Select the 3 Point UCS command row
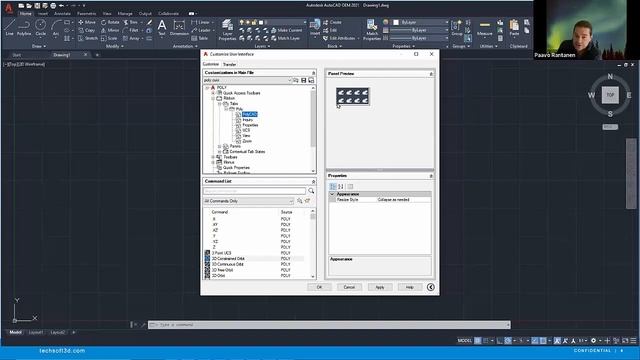 (x=254, y=253)
